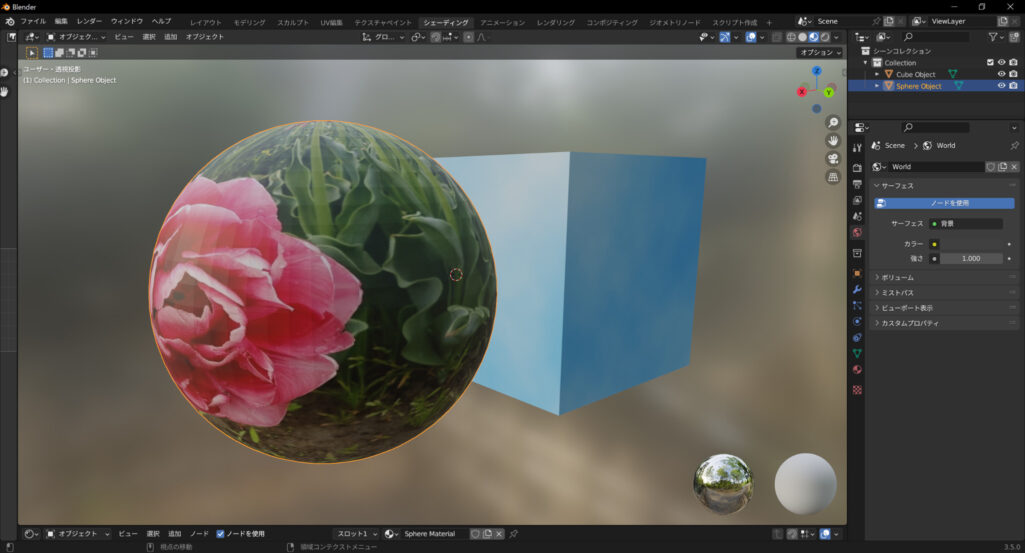The image size is (1025, 553).
Task: Pin the Sphere Material in node editor
Action: [x=514, y=533]
